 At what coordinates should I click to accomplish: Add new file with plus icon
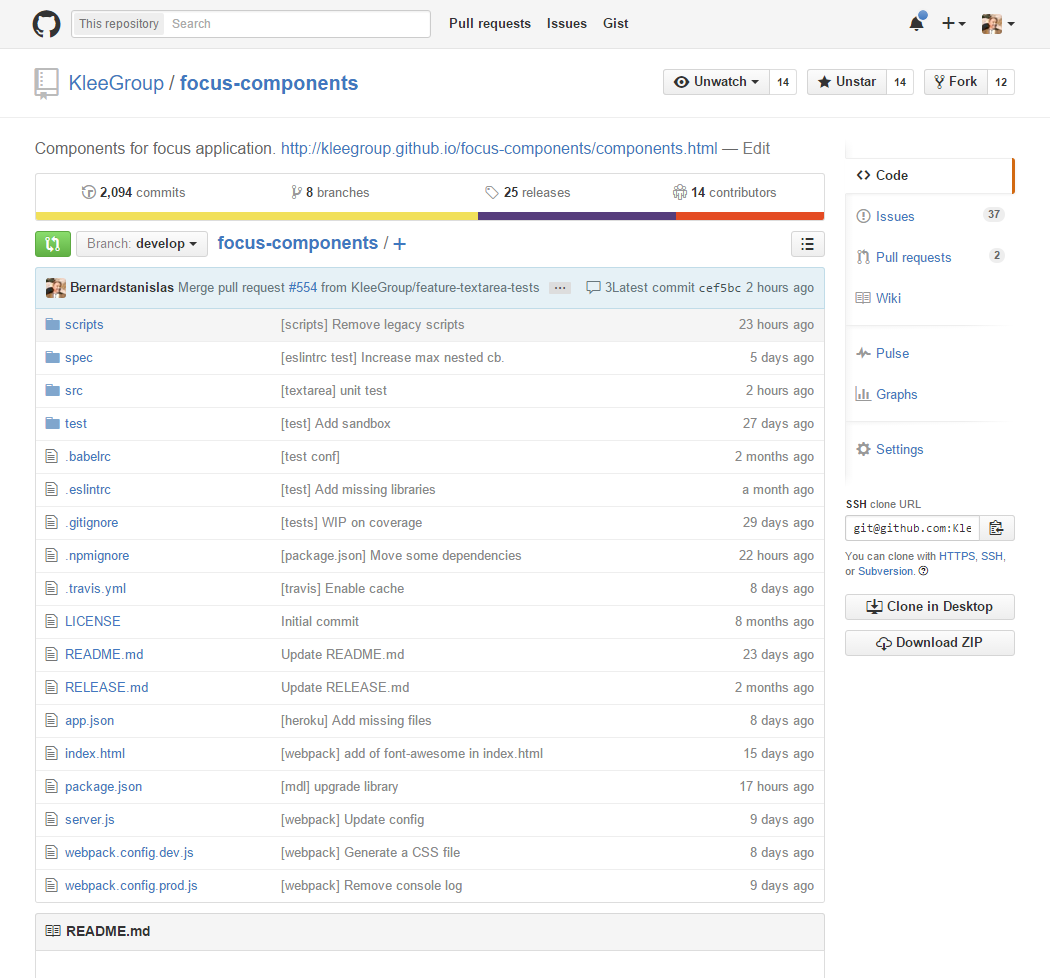(x=400, y=244)
